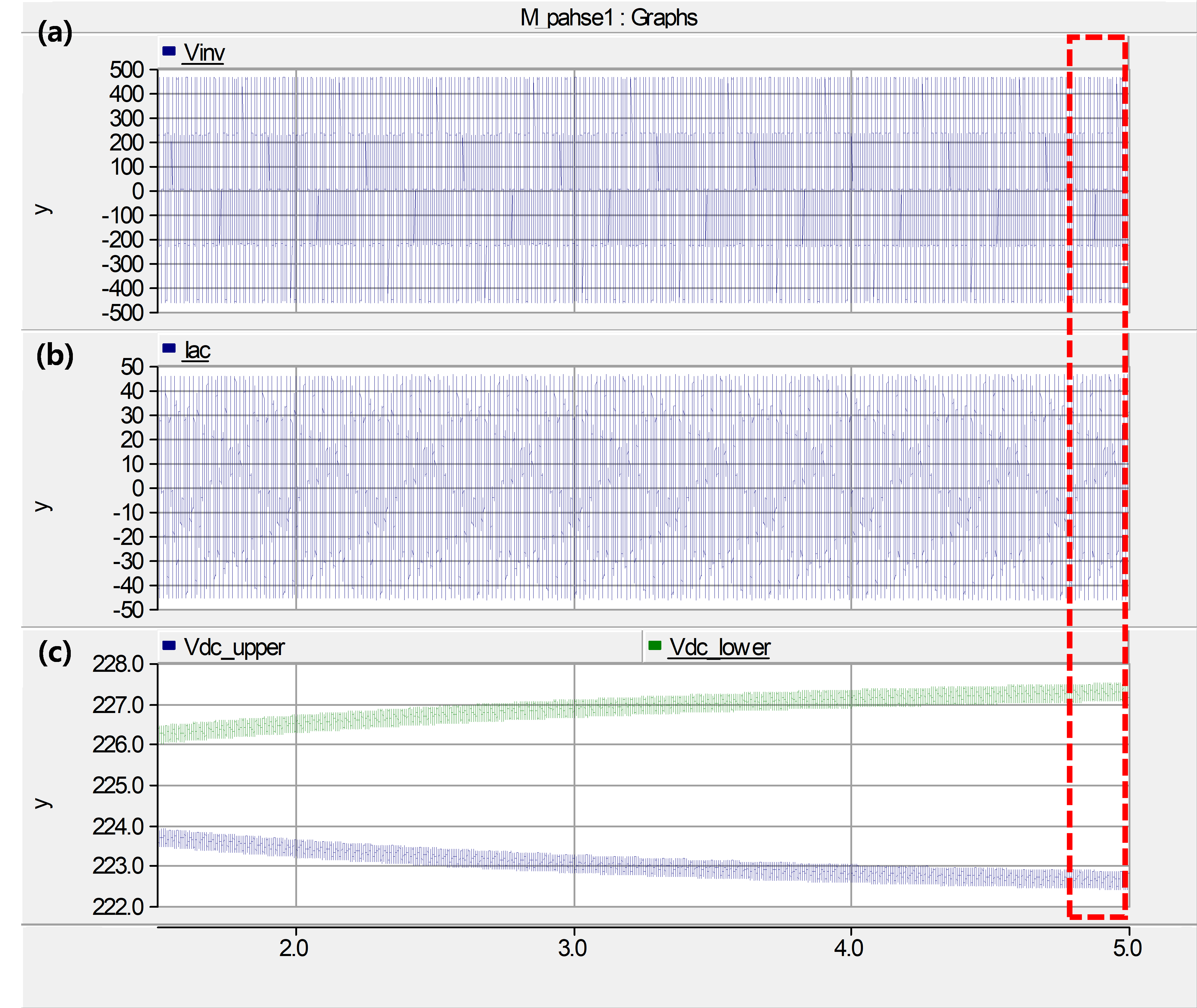Image resolution: width=1197 pixels, height=1008 pixels.
Task: Select the Iac curve label
Action: click(x=197, y=350)
